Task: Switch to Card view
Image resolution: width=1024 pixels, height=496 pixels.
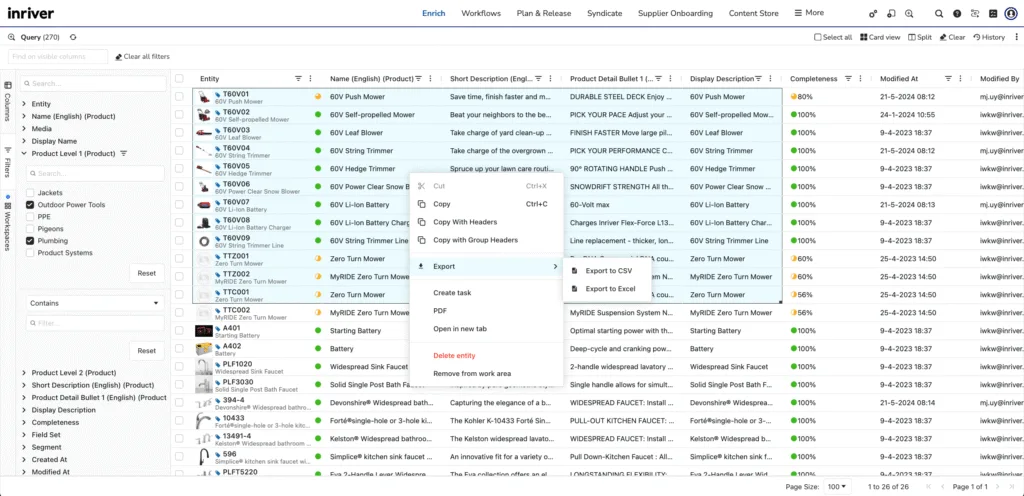Action: (x=880, y=37)
